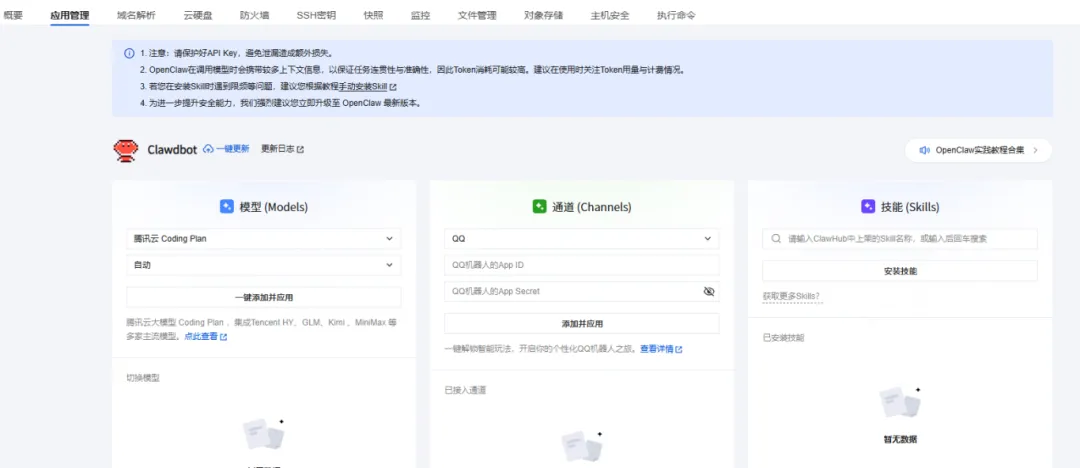
Task: Click the search magnifier icon in Skills
Action: [776, 238]
